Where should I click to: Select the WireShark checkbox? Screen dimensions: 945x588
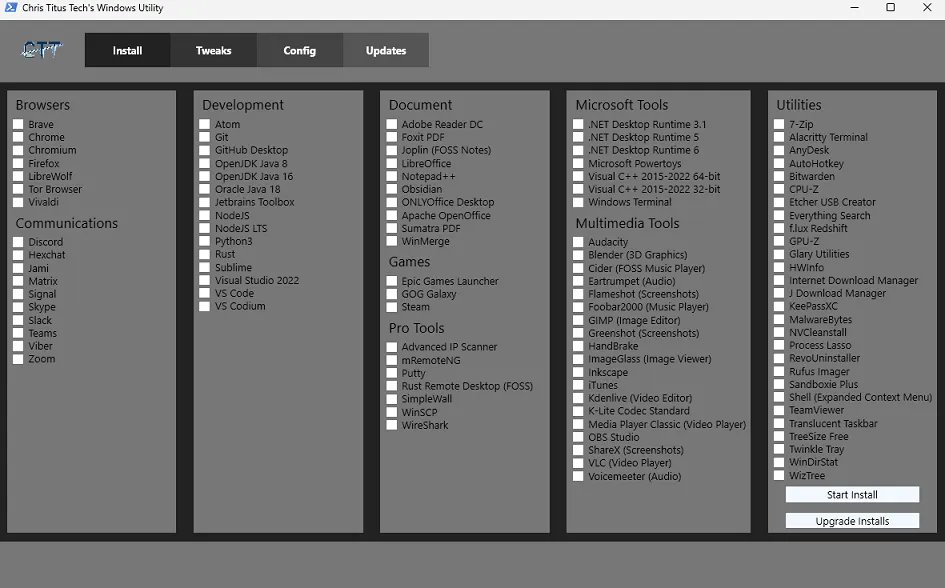click(392, 425)
